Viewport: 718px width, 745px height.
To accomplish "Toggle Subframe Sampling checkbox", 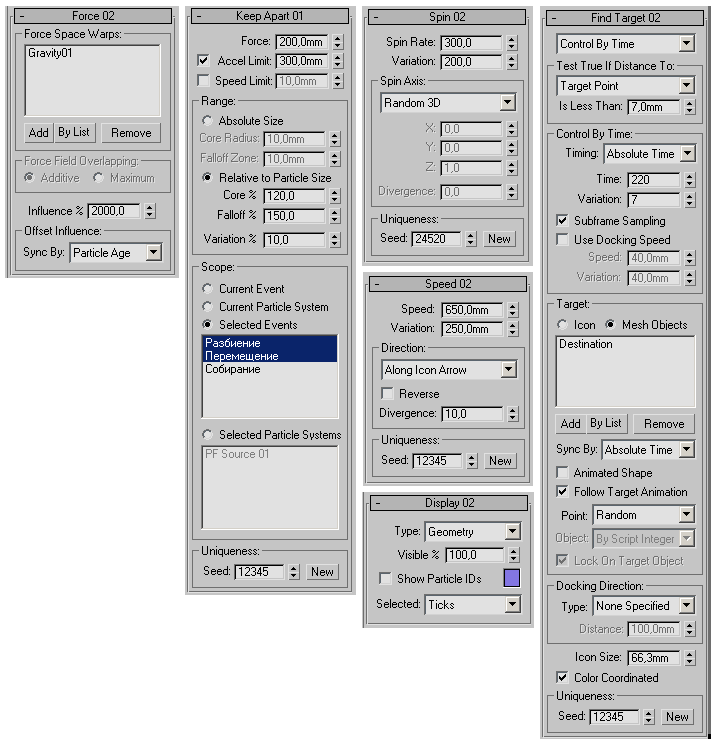I will 562,220.
